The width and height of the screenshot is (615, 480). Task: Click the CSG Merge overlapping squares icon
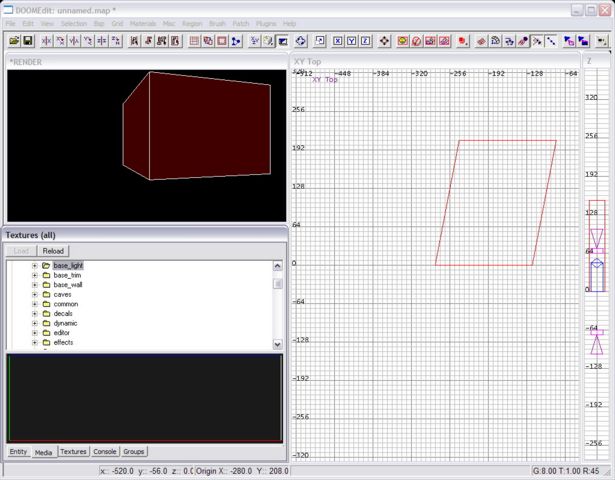tap(208, 41)
